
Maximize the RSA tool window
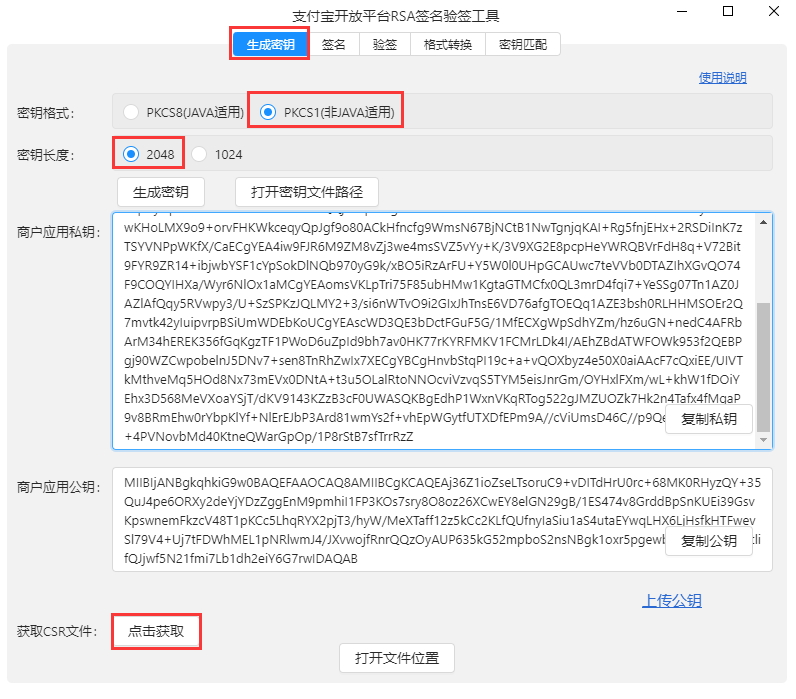[x=728, y=11]
